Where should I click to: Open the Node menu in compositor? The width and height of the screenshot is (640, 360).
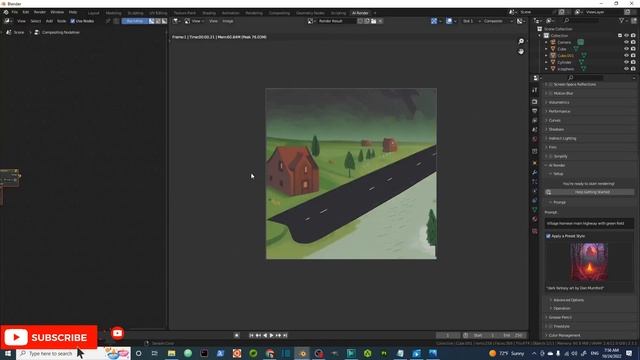(61, 21)
